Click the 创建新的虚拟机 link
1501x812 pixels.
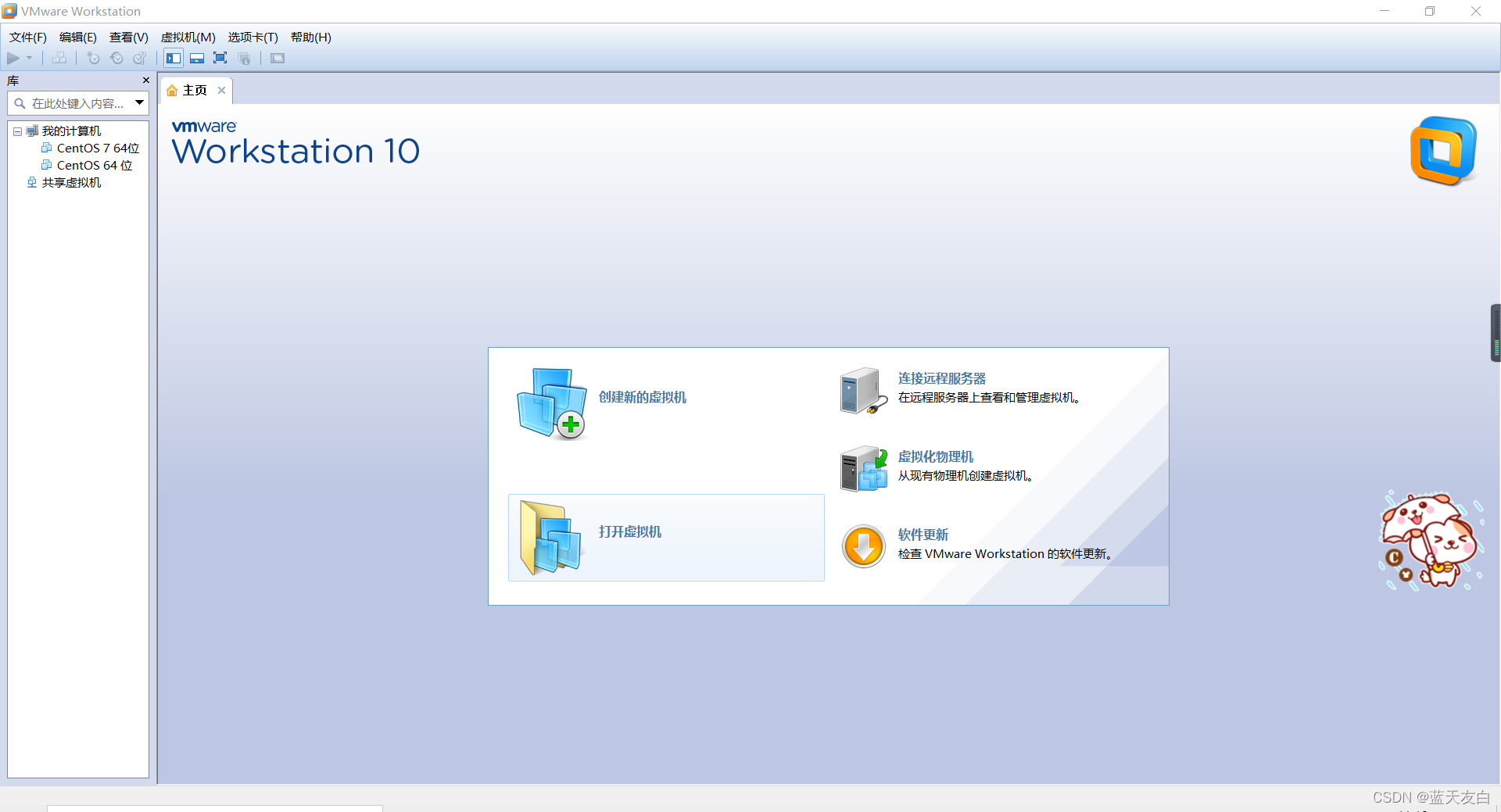pos(643,397)
